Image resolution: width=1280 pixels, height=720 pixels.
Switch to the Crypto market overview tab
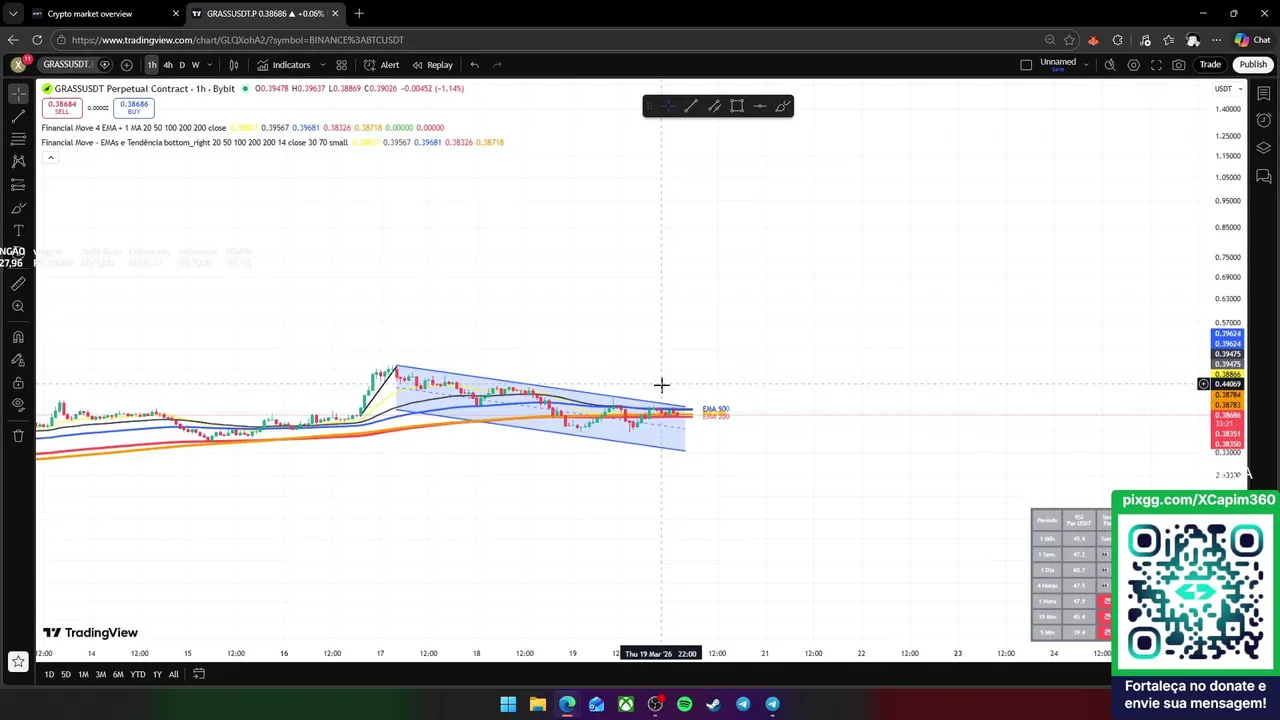coord(90,14)
